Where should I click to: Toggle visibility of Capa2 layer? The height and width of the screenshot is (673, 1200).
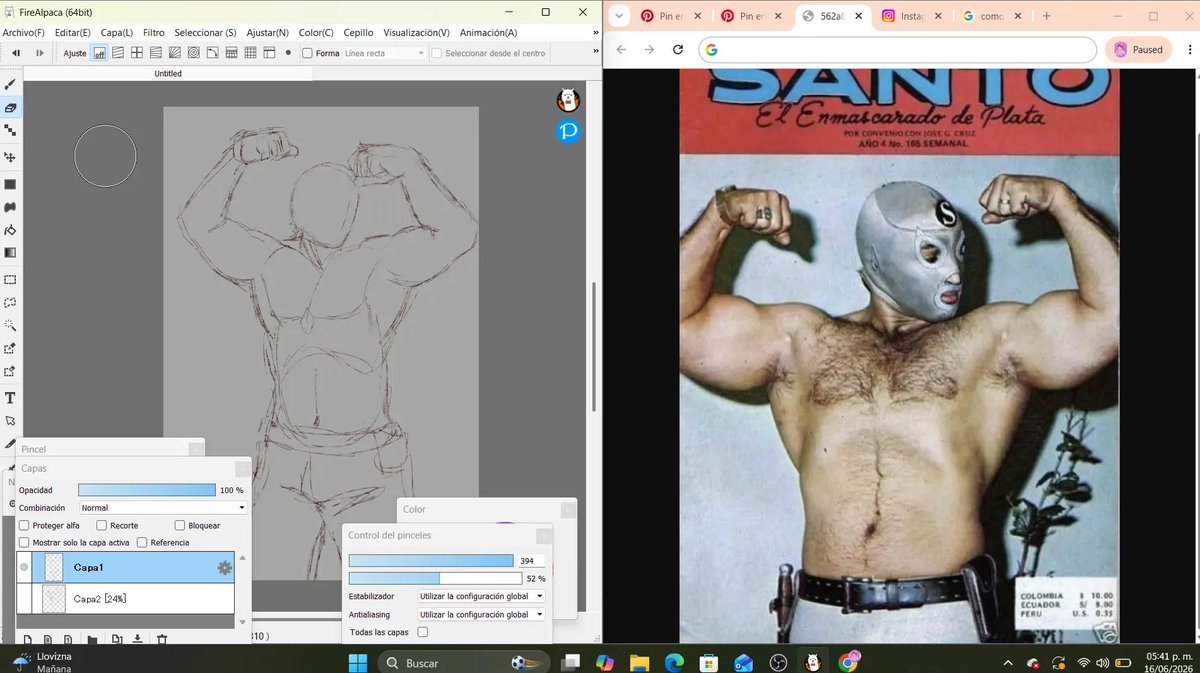coord(25,598)
